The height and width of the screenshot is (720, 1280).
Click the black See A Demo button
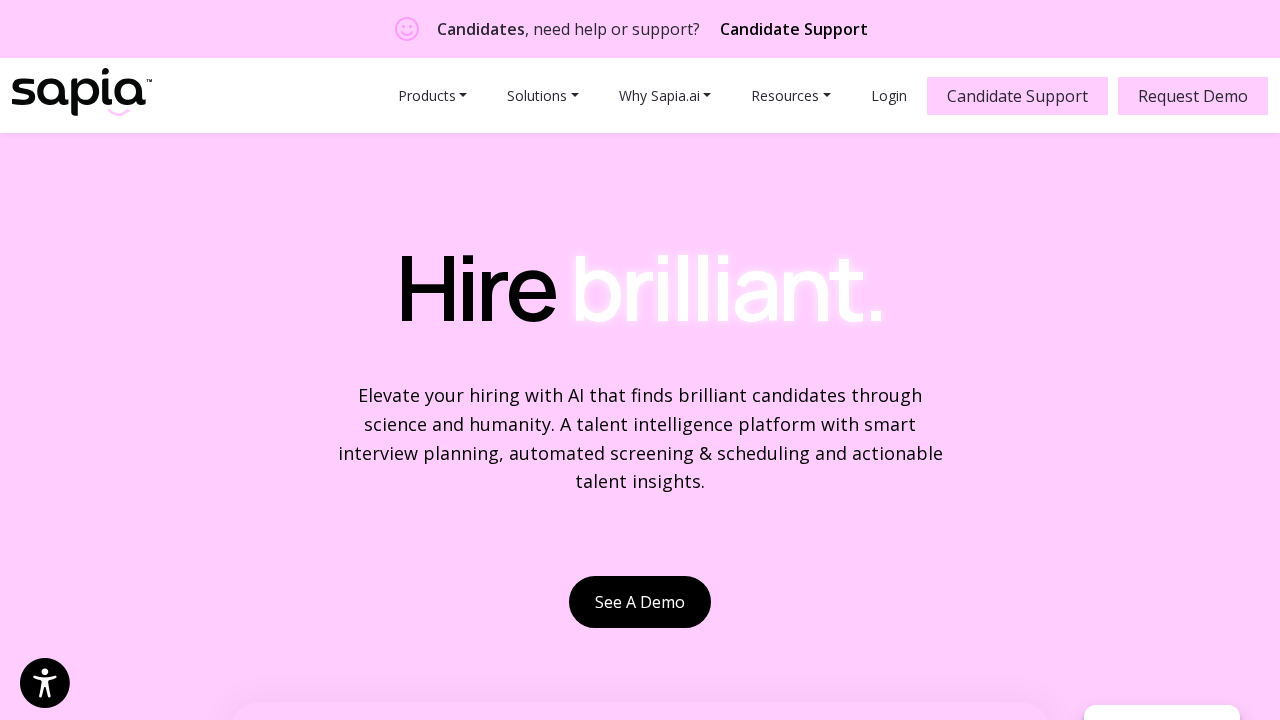point(640,602)
